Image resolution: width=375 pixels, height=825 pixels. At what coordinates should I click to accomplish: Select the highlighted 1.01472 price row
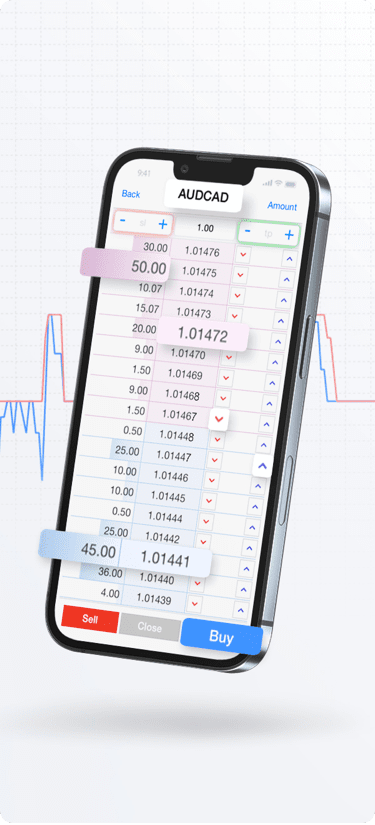pyautogui.click(x=202, y=334)
